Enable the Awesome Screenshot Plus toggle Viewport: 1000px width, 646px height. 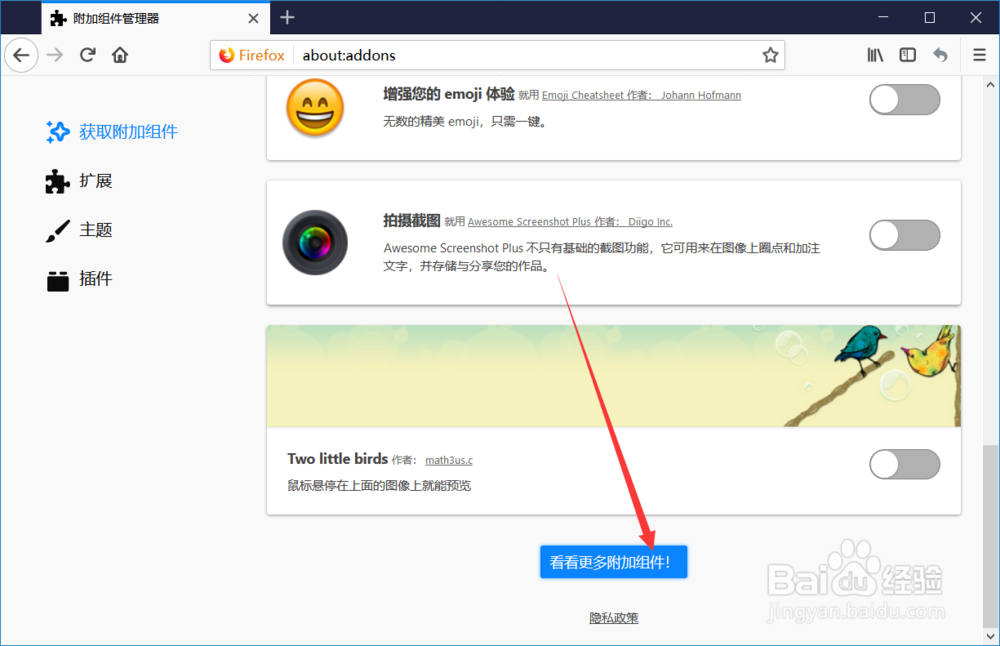pos(904,235)
